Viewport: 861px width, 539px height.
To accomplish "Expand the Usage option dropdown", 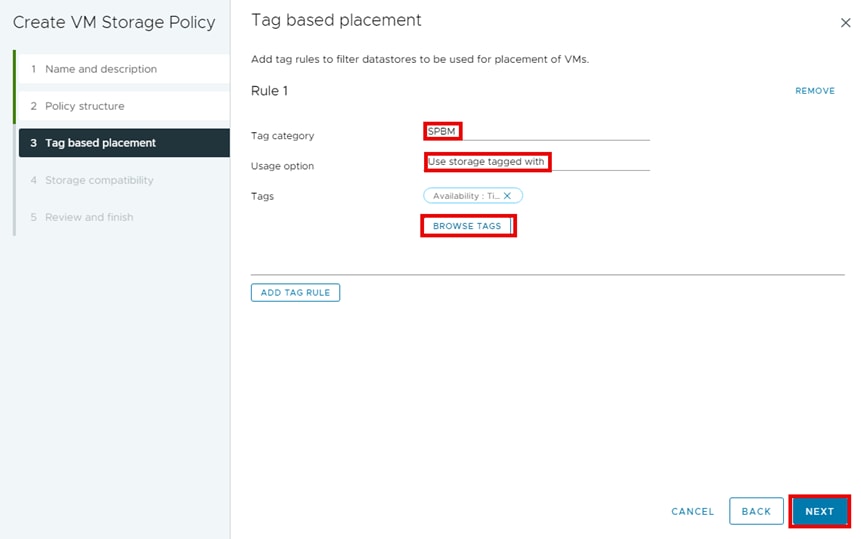I will click(x=537, y=162).
